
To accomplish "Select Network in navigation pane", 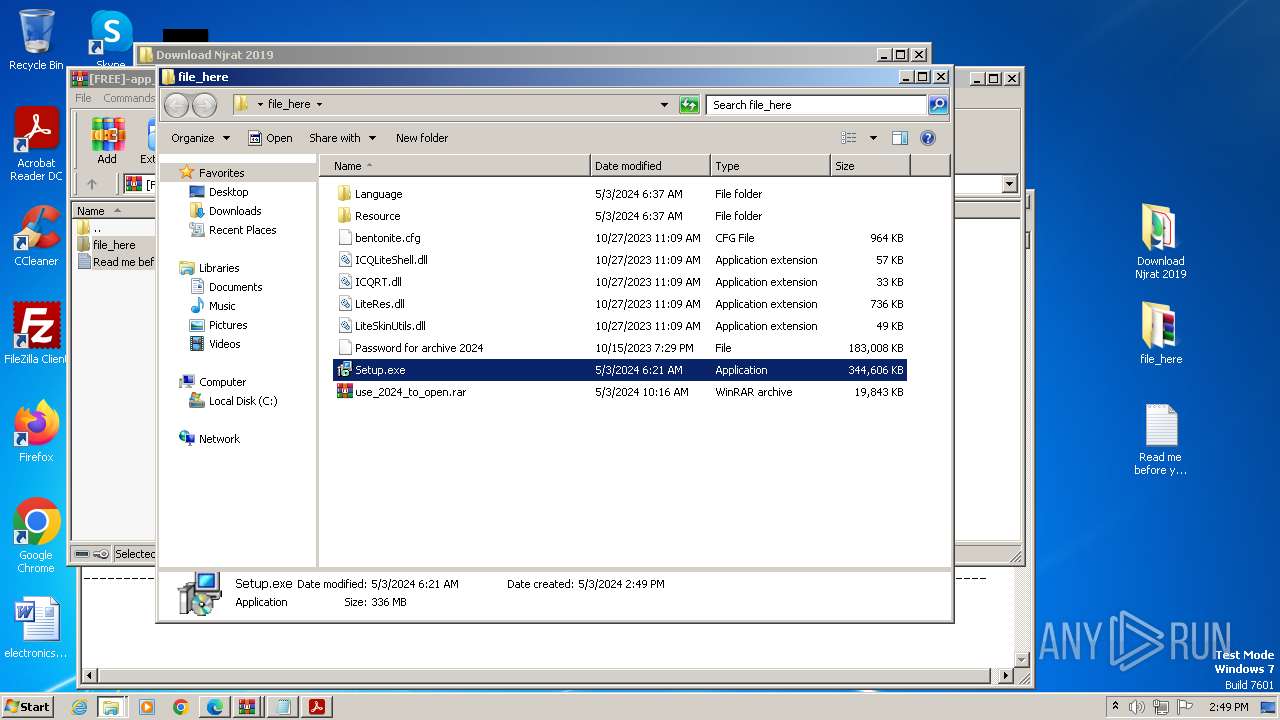I will click(219, 439).
